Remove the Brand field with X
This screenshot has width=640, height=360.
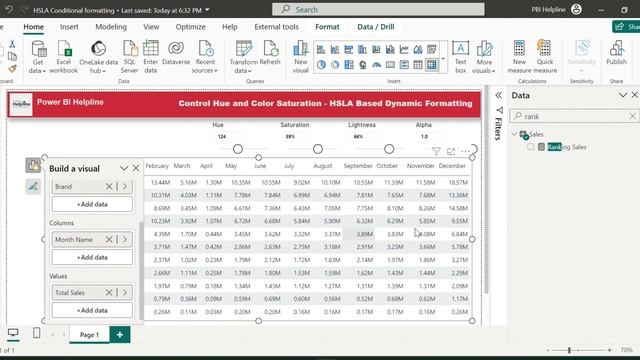click(109, 187)
